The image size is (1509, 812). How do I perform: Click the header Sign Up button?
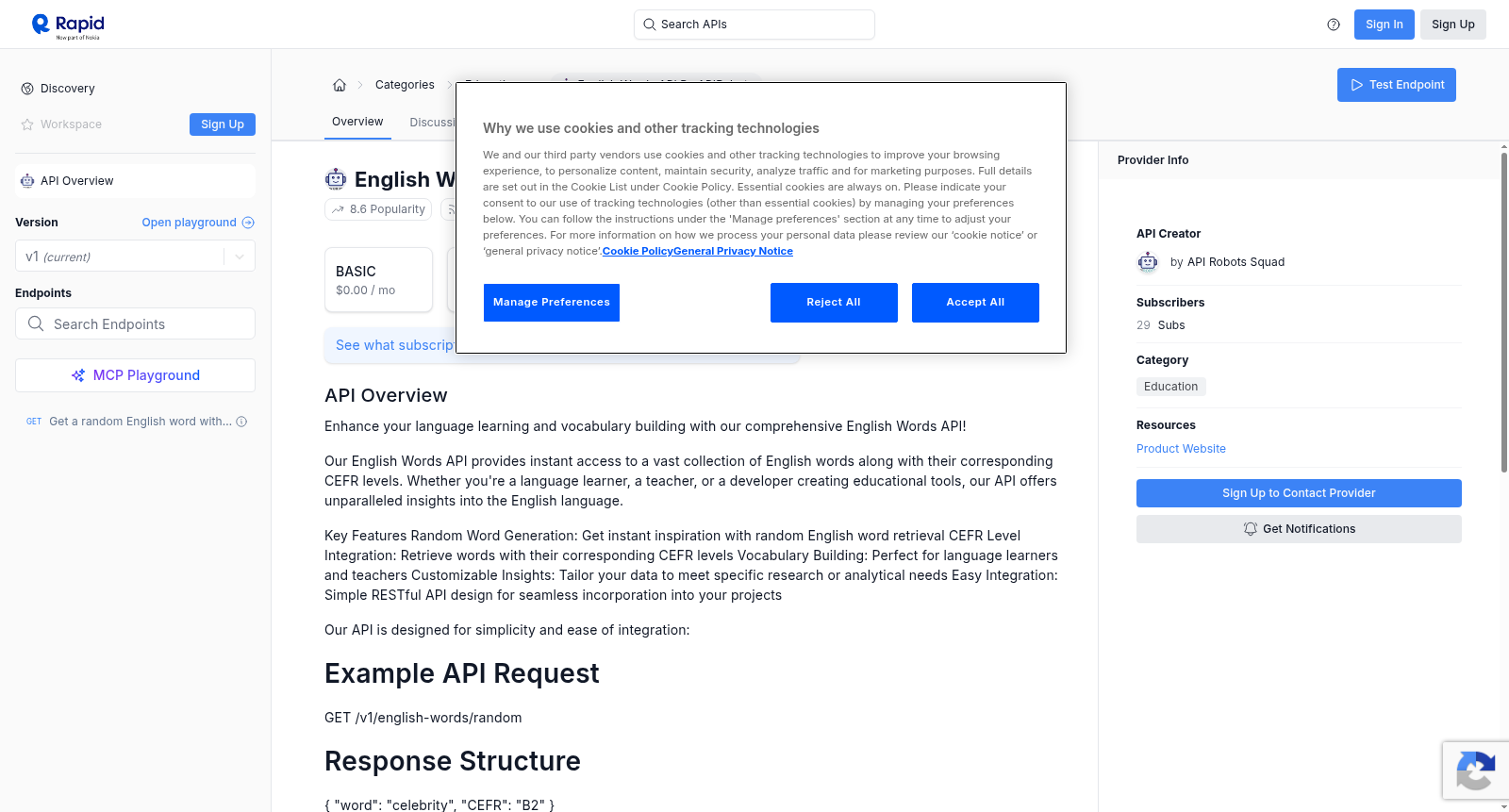coord(1453,25)
